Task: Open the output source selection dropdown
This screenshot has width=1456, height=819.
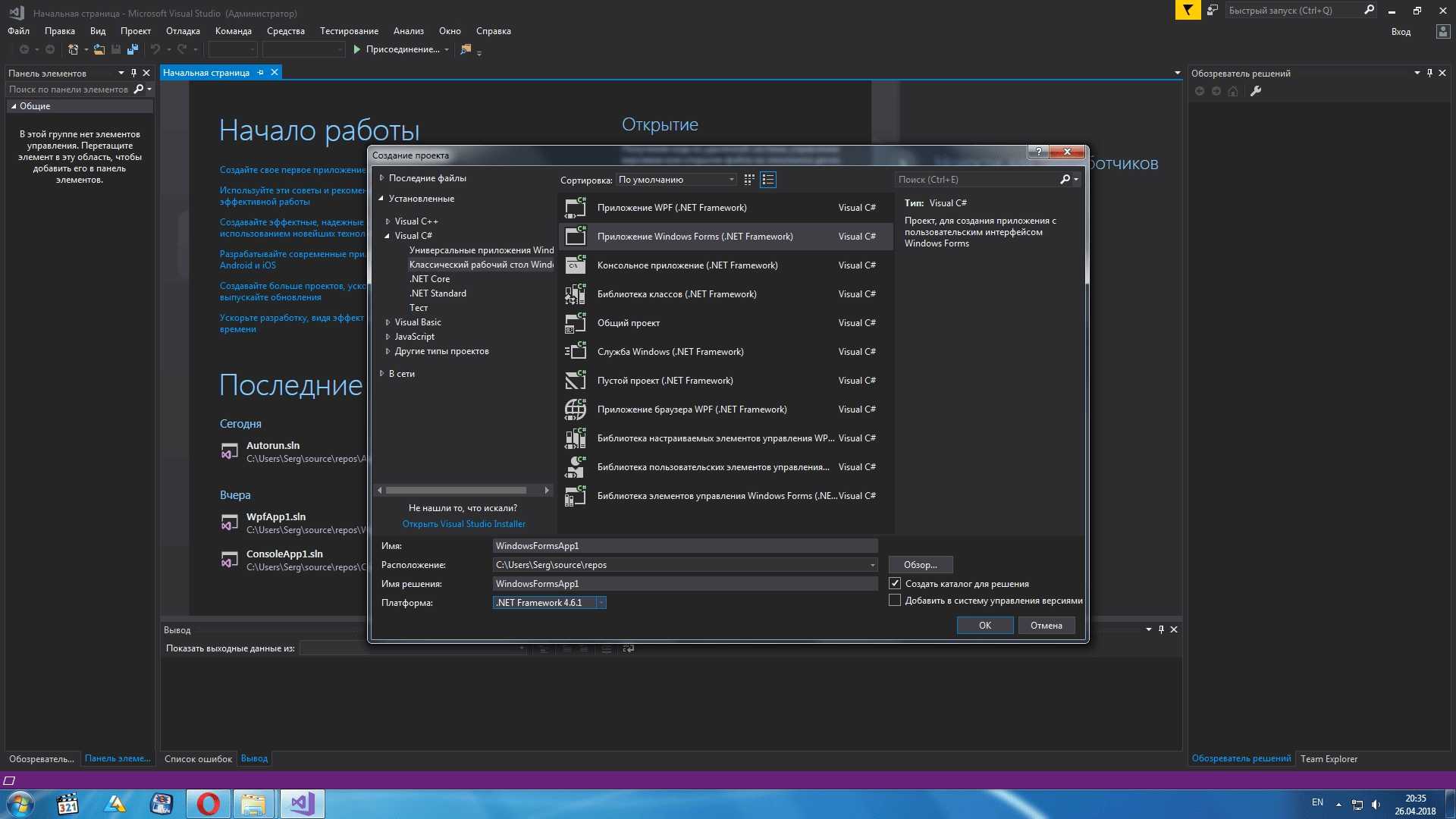Action: pos(413,648)
